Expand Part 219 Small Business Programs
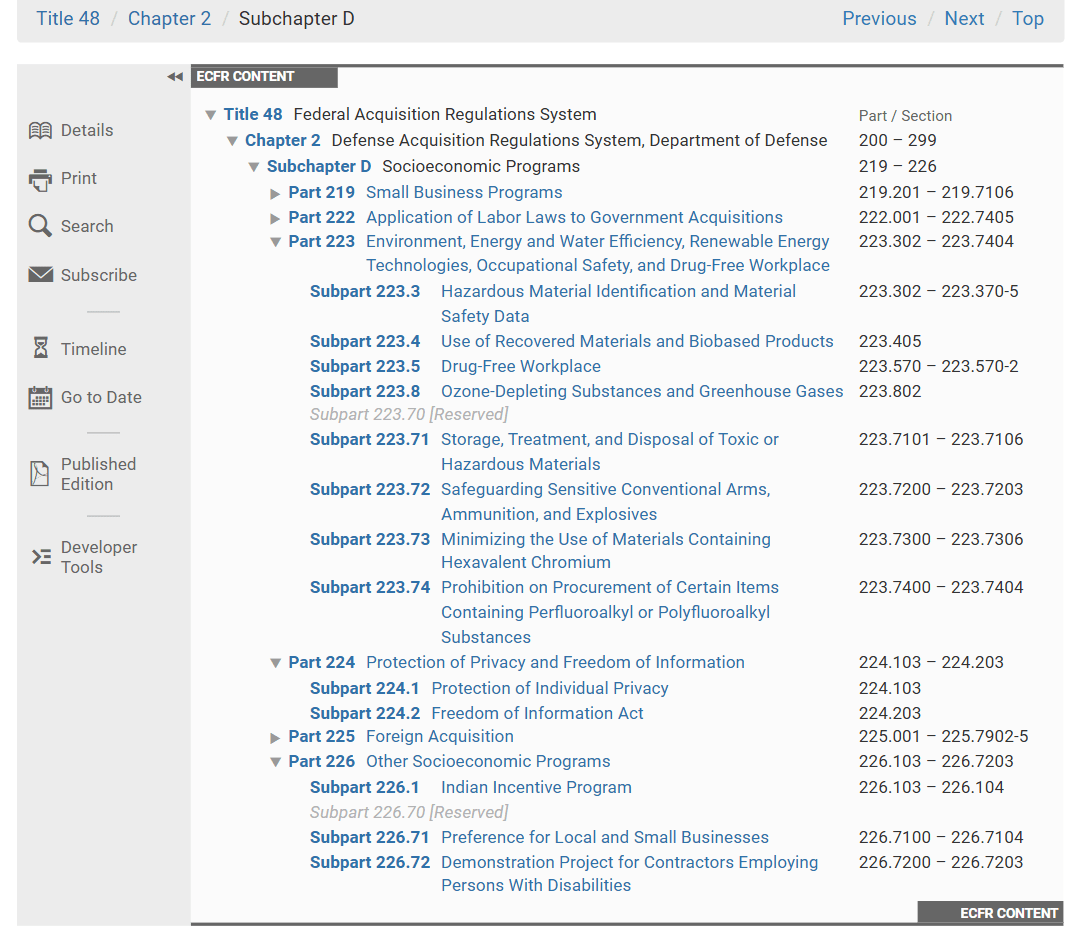 tap(275, 193)
